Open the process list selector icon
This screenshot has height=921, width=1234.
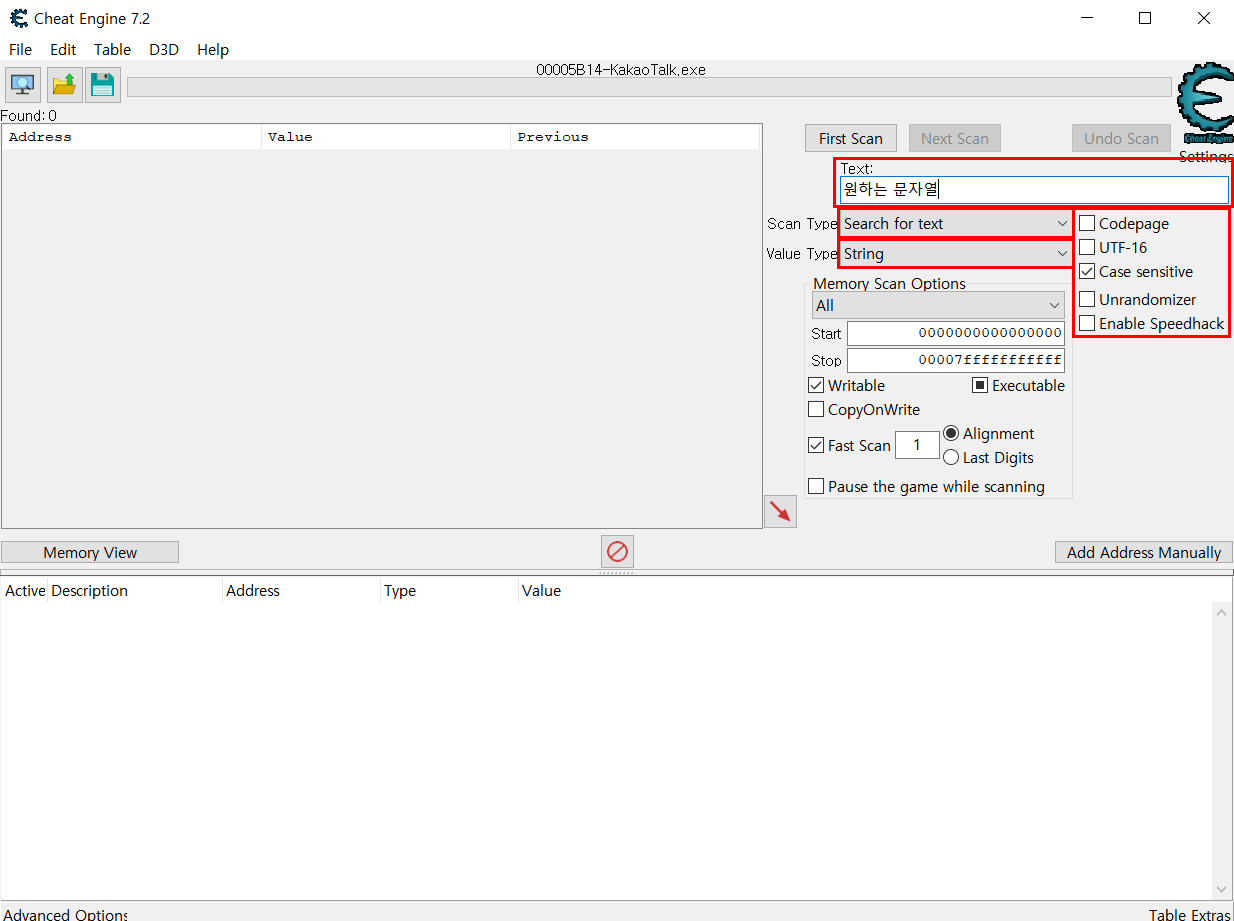(21, 85)
